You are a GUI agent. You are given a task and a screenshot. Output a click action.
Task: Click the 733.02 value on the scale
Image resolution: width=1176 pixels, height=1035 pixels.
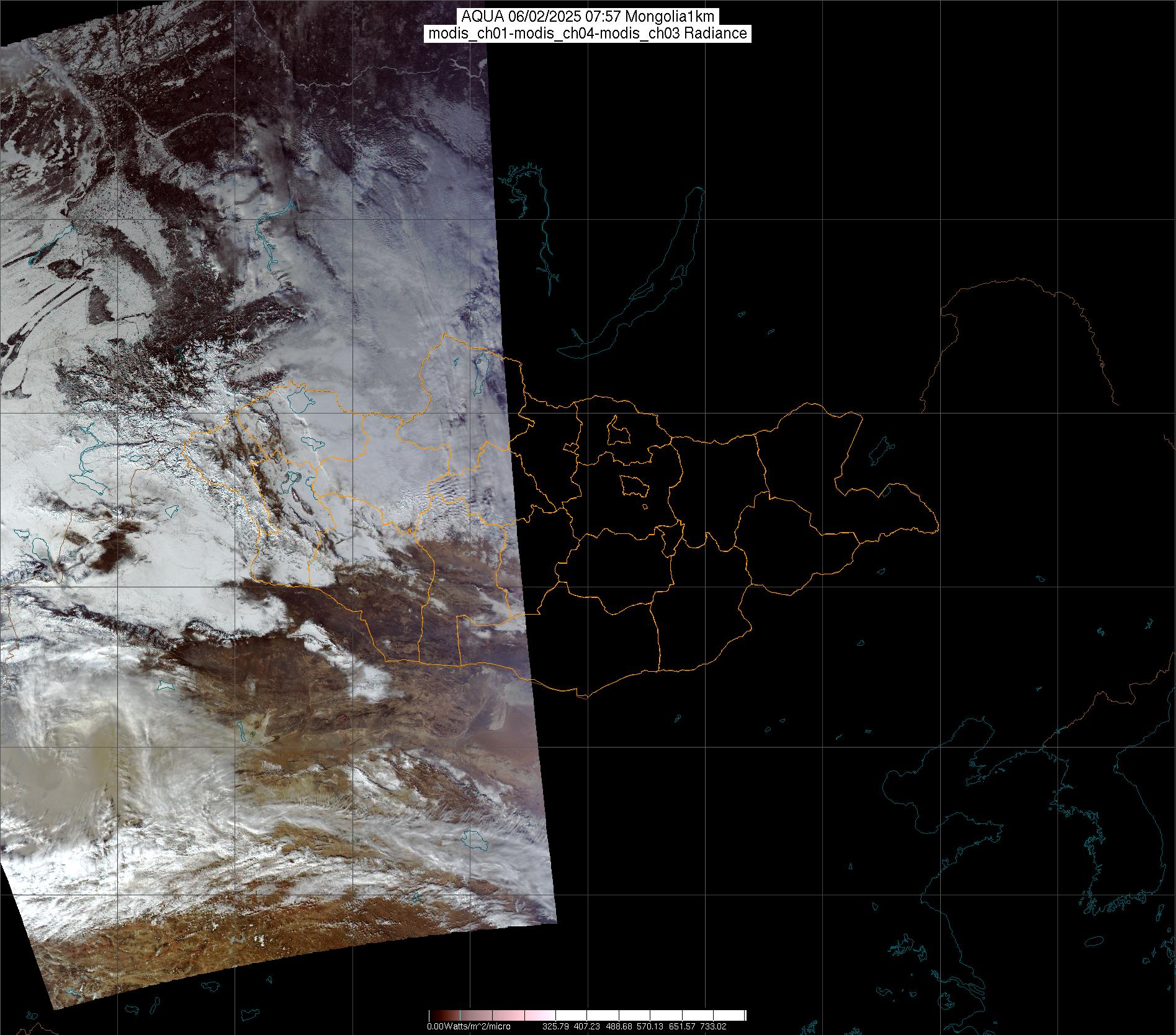713,1026
